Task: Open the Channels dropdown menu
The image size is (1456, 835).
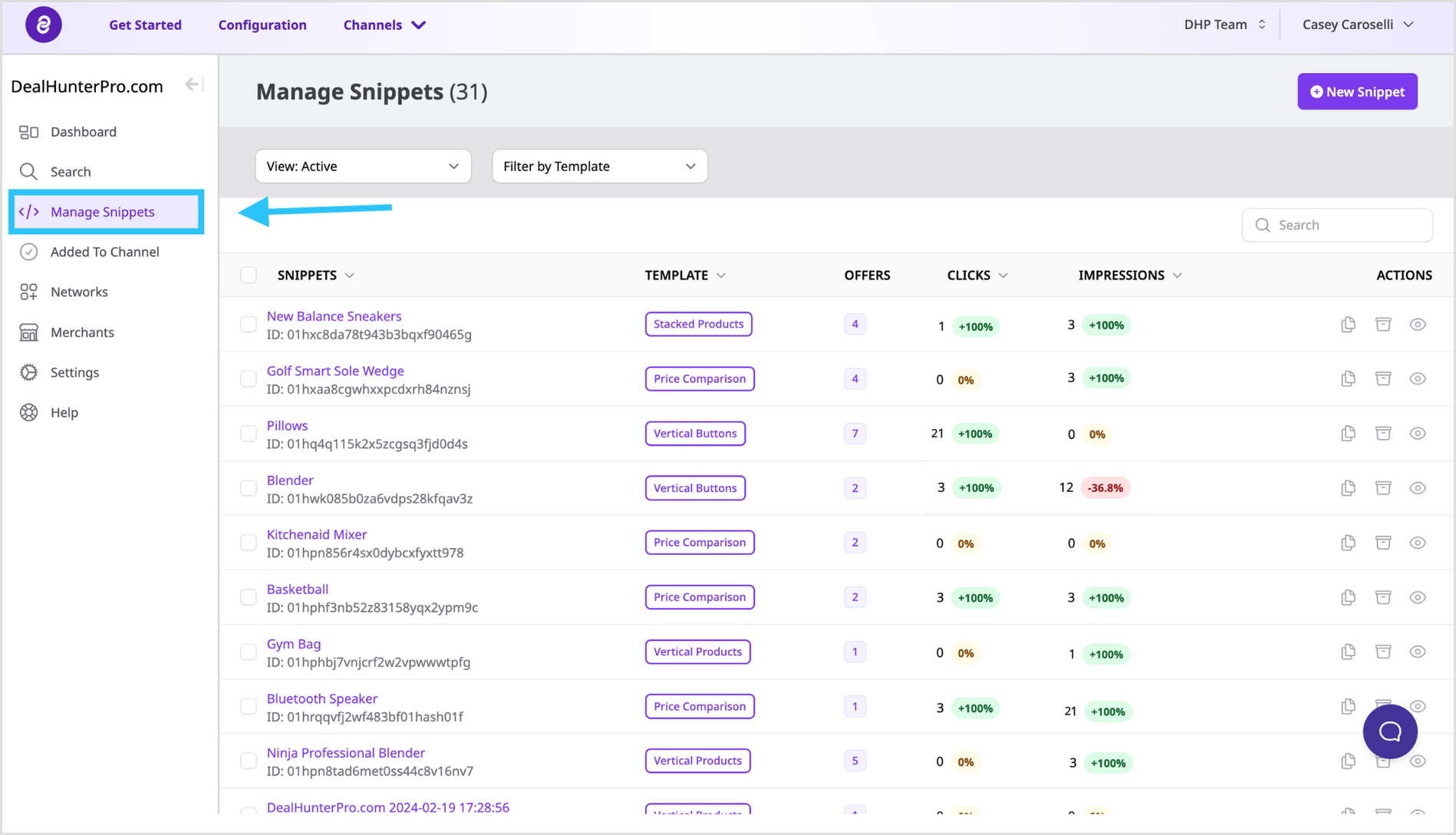Action: click(384, 25)
